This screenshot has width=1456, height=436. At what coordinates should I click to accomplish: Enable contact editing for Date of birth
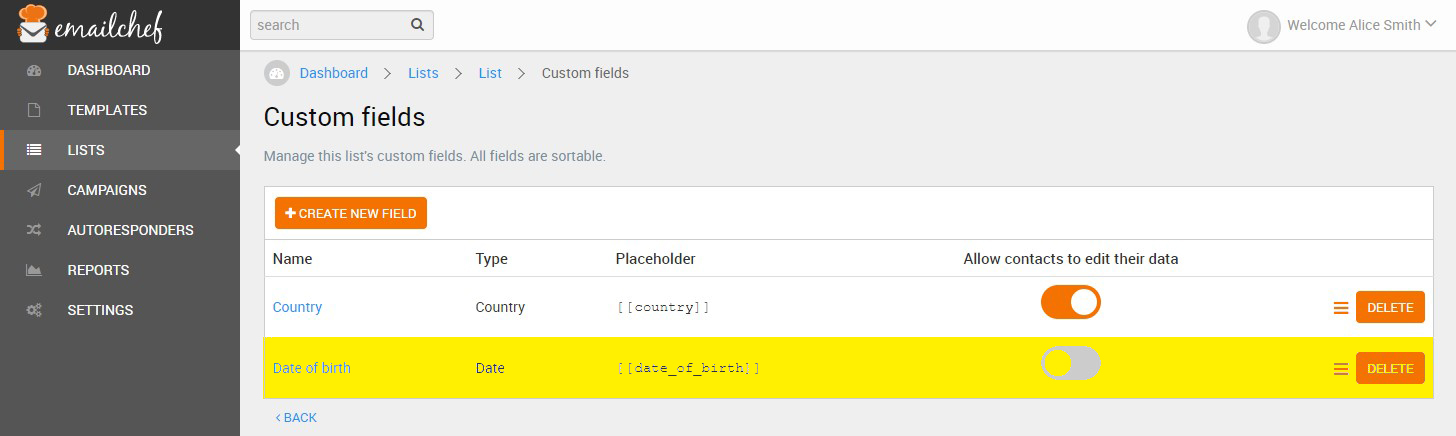[x=1070, y=363]
